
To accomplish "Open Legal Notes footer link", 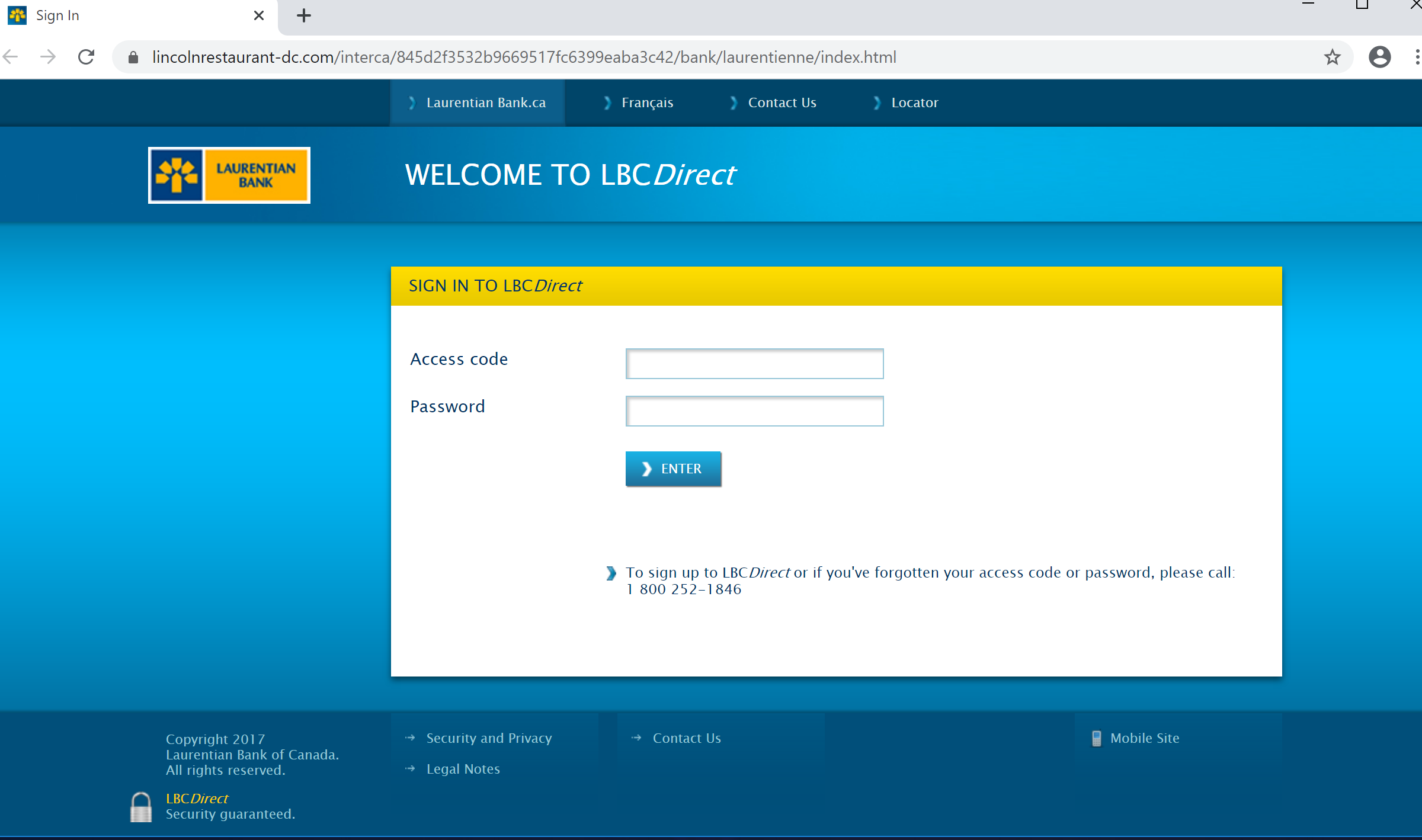I will click(x=463, y=769).
